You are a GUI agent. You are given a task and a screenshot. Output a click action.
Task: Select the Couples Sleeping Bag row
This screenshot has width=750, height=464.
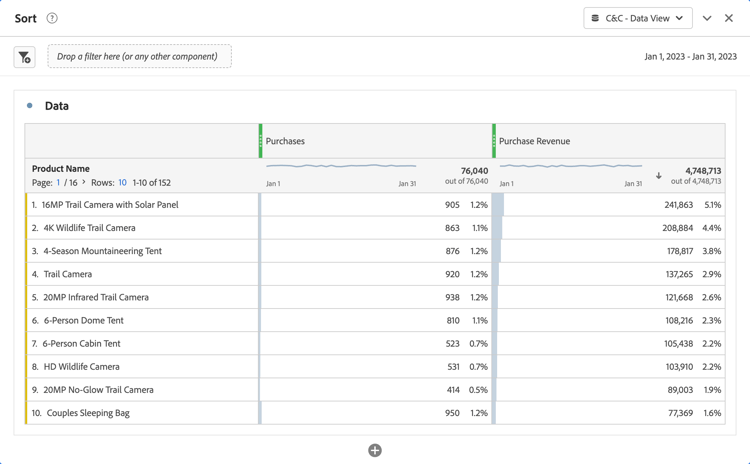(x=88, y=413)
